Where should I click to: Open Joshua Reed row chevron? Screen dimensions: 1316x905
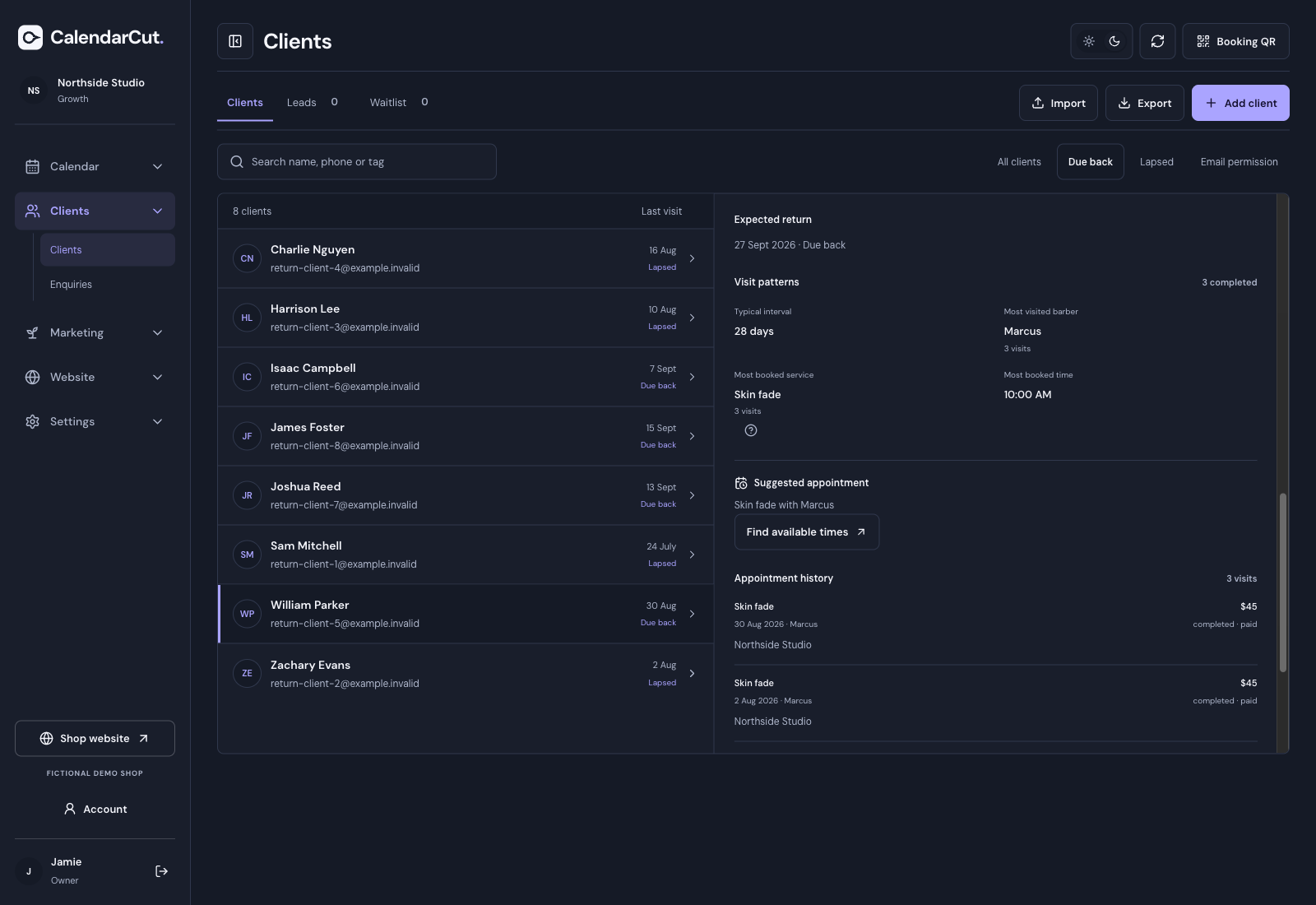tap(692, 495)
